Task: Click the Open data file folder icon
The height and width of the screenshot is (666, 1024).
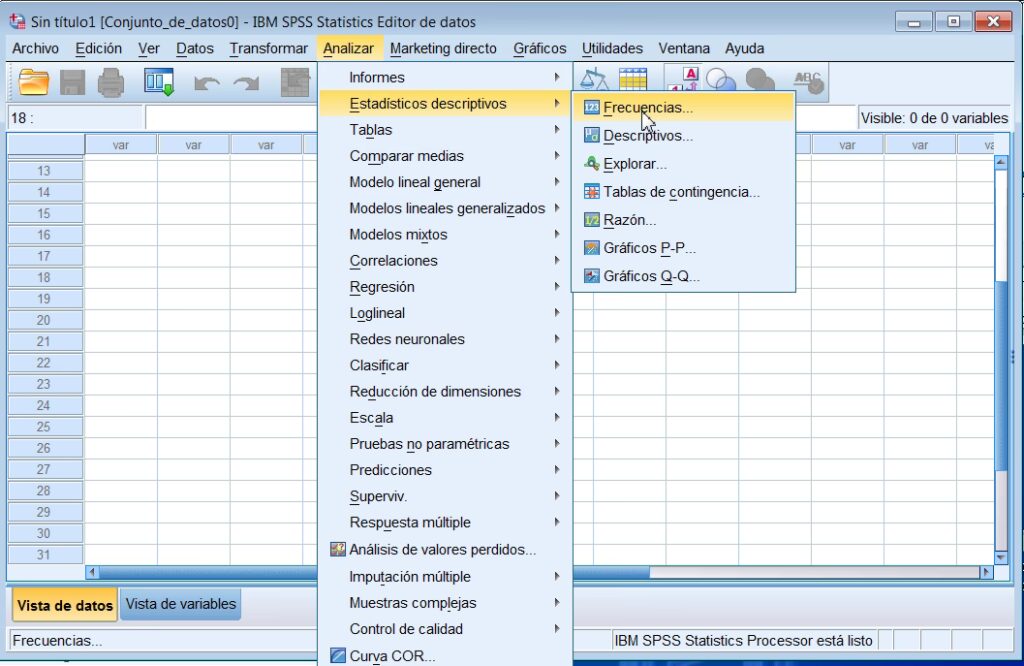Action: point(34,83)
